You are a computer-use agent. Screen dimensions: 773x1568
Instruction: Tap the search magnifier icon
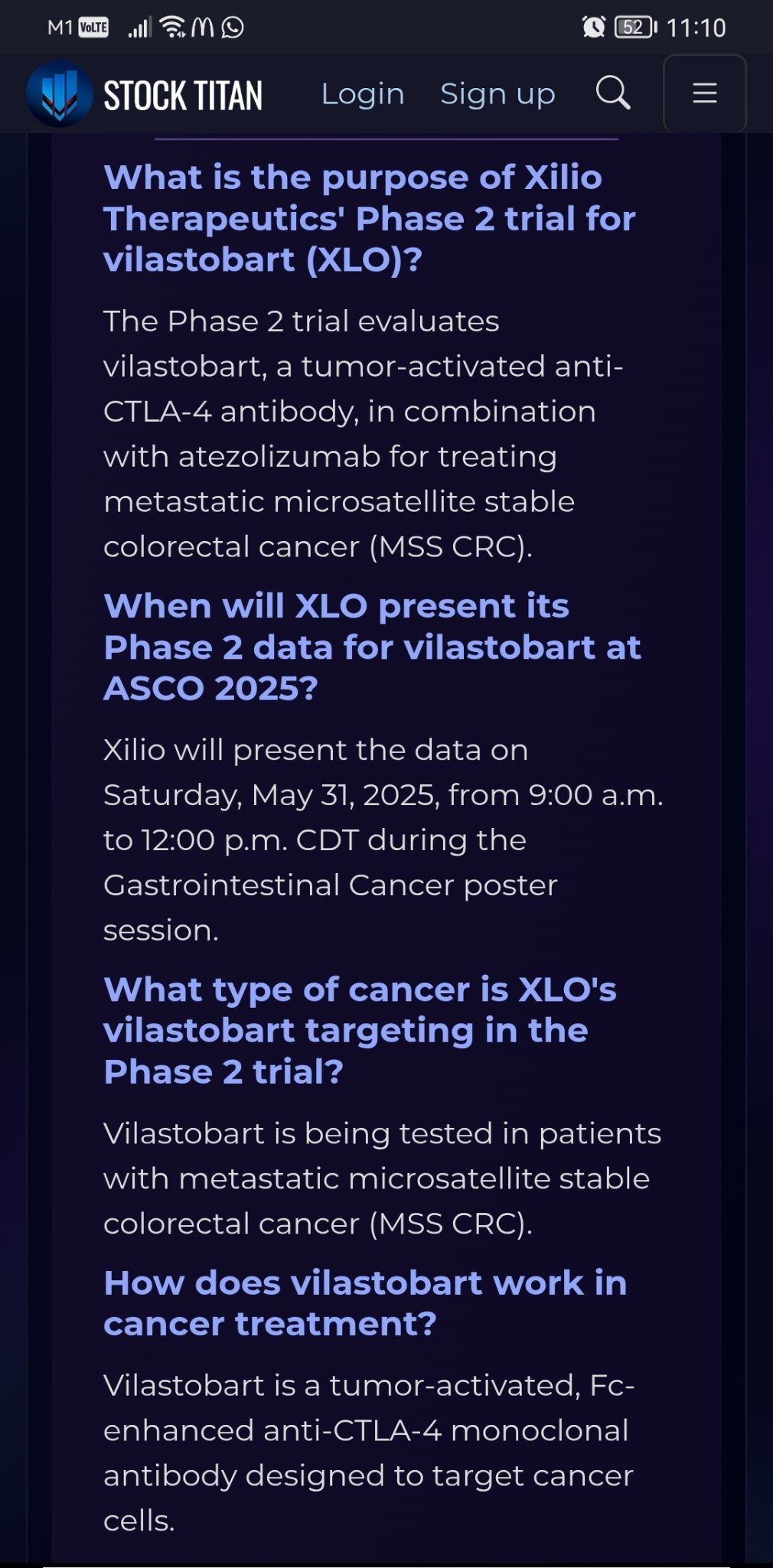[x=613, y=93]
